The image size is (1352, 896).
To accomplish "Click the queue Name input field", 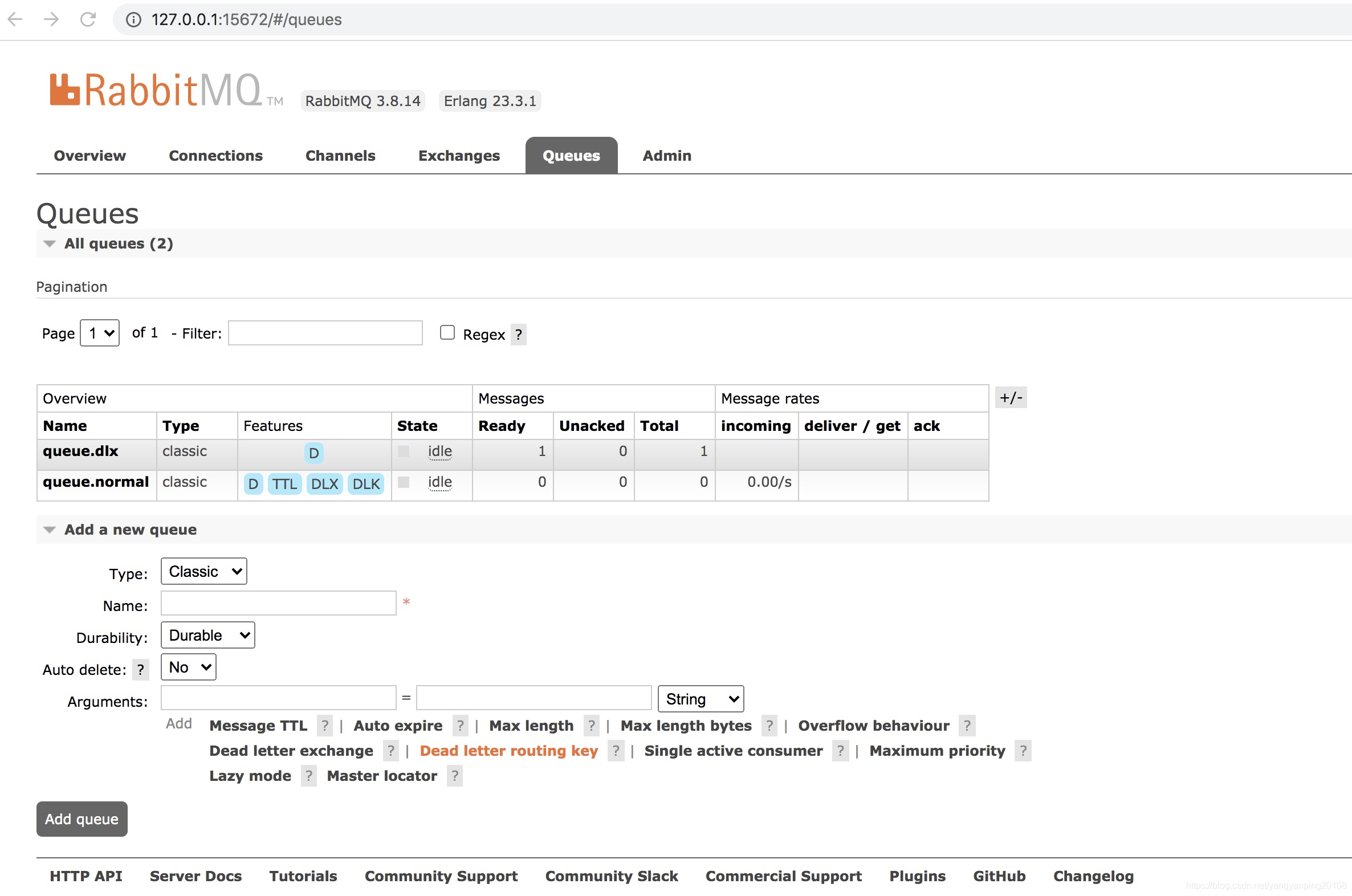I will [278, 603].
